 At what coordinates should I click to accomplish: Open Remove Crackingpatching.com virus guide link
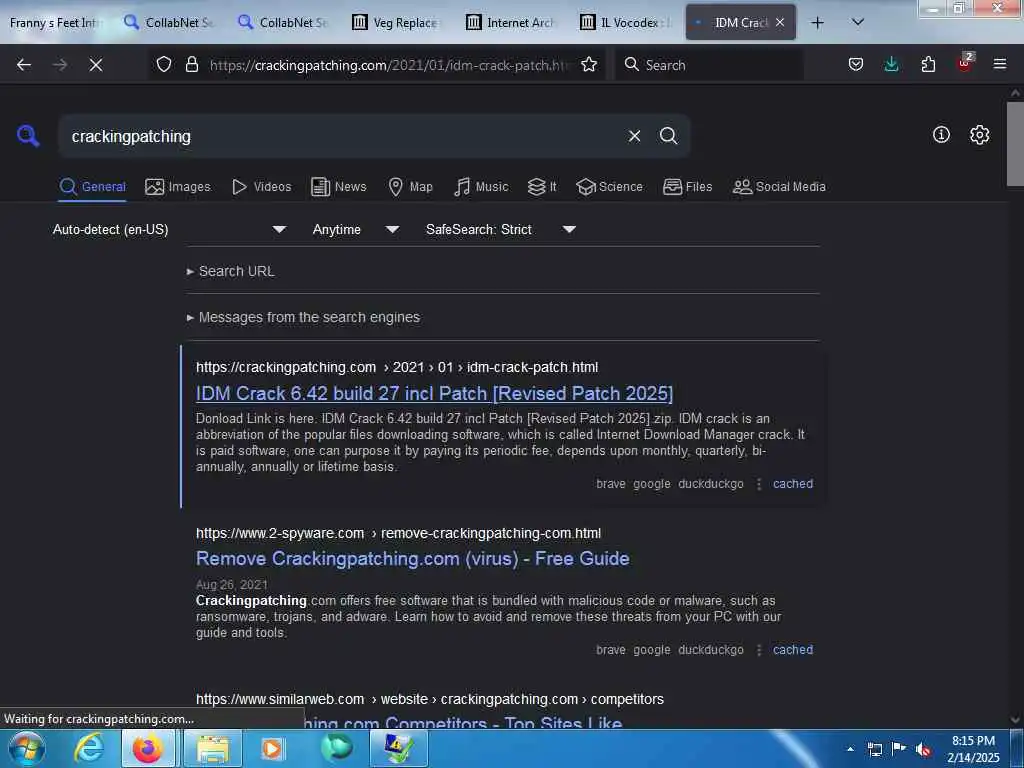coord(413,558)
